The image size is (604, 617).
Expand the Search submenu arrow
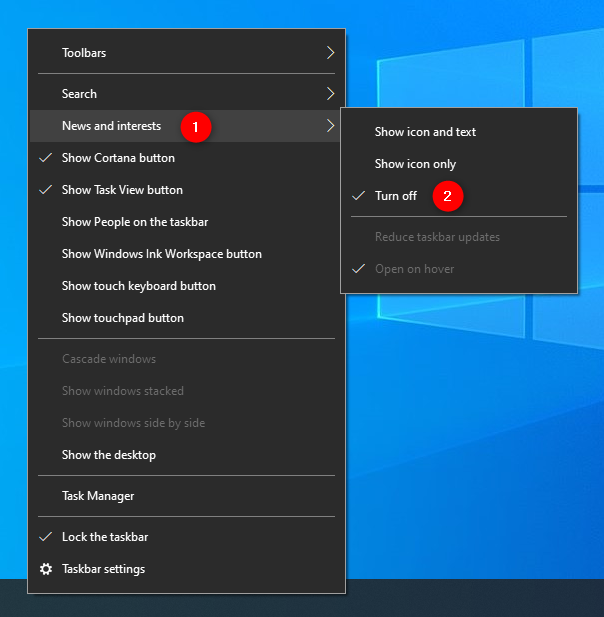(329, 94)
